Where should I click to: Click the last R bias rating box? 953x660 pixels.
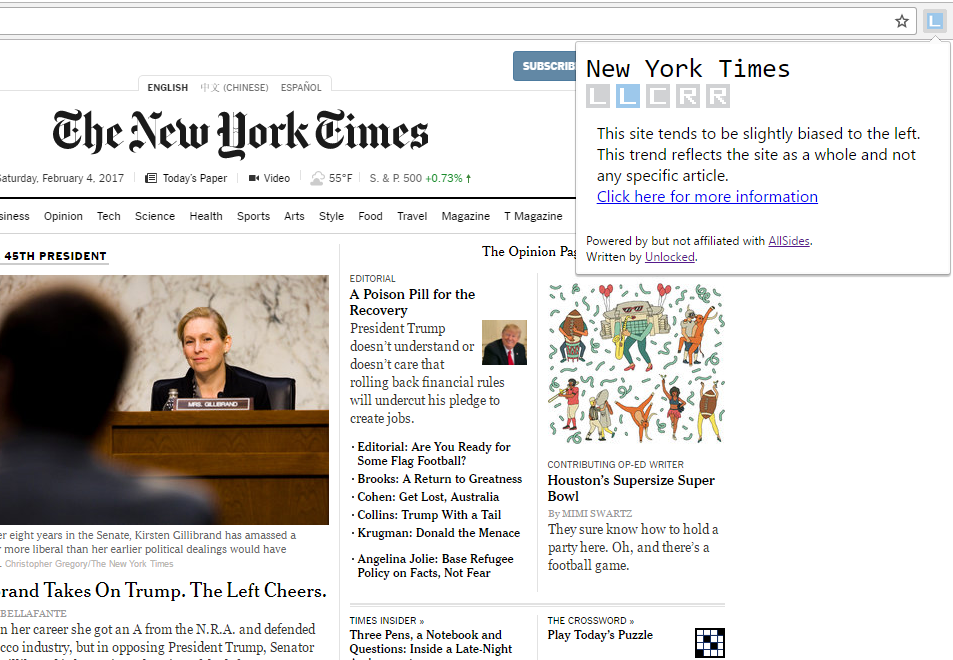pyautogui.click(x=718, y=96)
